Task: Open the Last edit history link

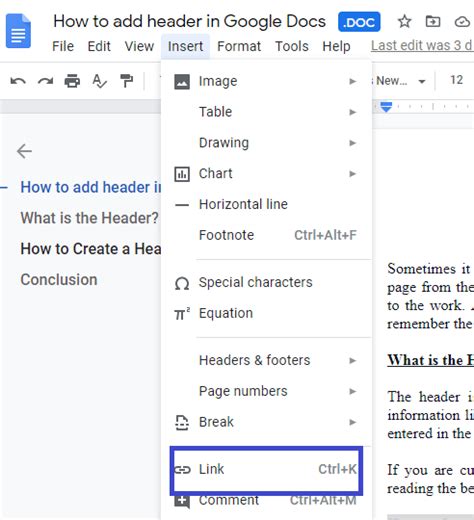Action: 422,46
